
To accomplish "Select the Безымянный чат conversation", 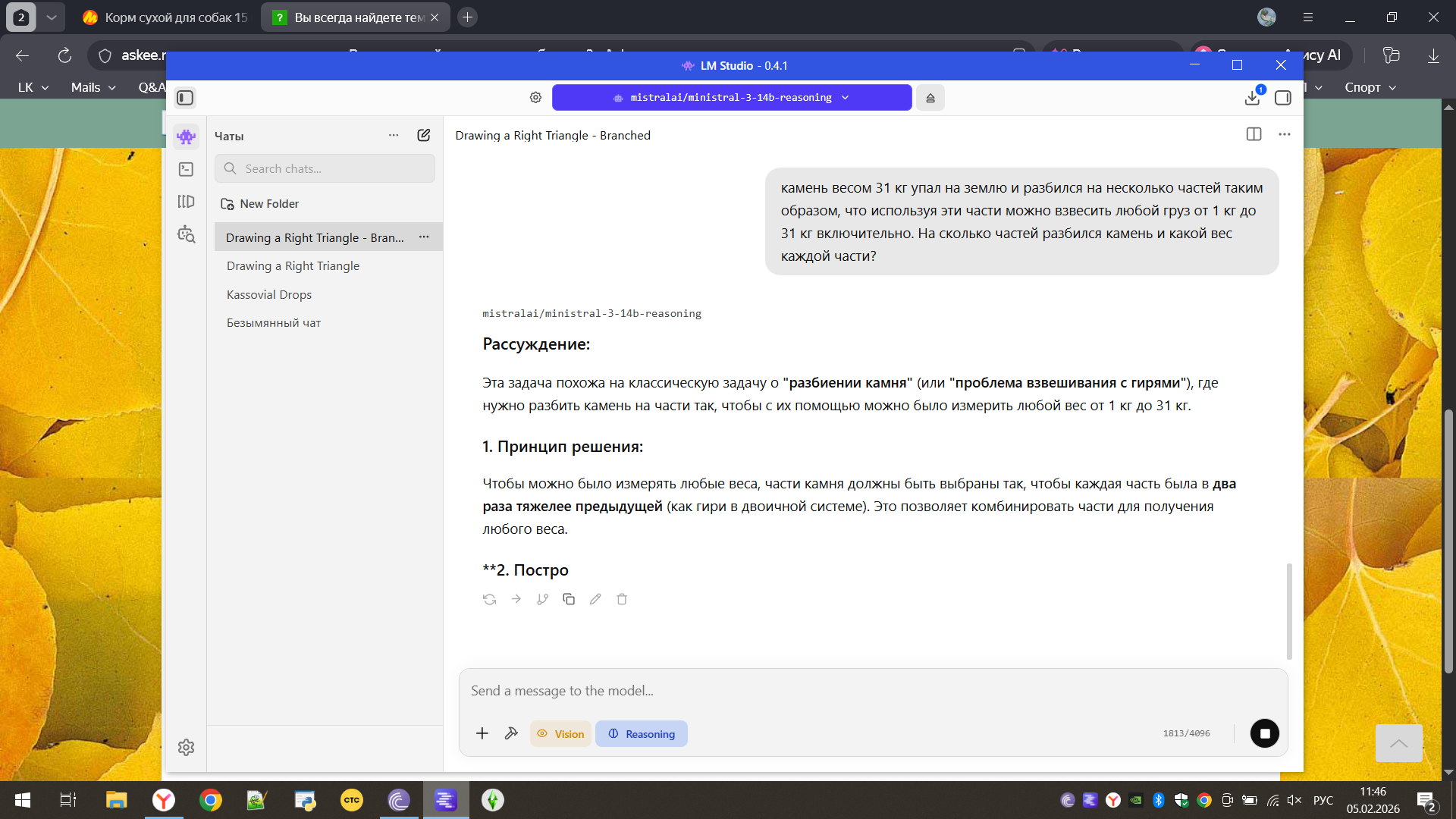I will tap(274, 323).
